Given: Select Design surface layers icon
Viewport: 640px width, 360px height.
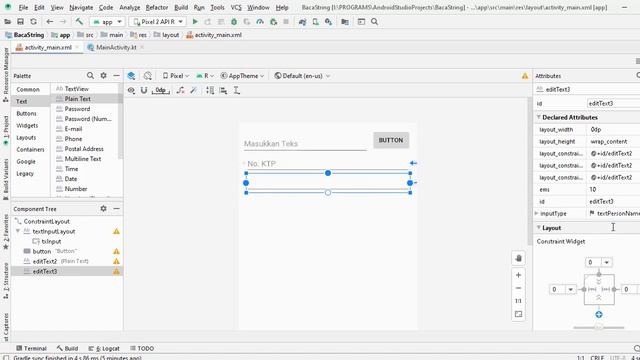Looking at the screenshot, I should coord(131,76).
